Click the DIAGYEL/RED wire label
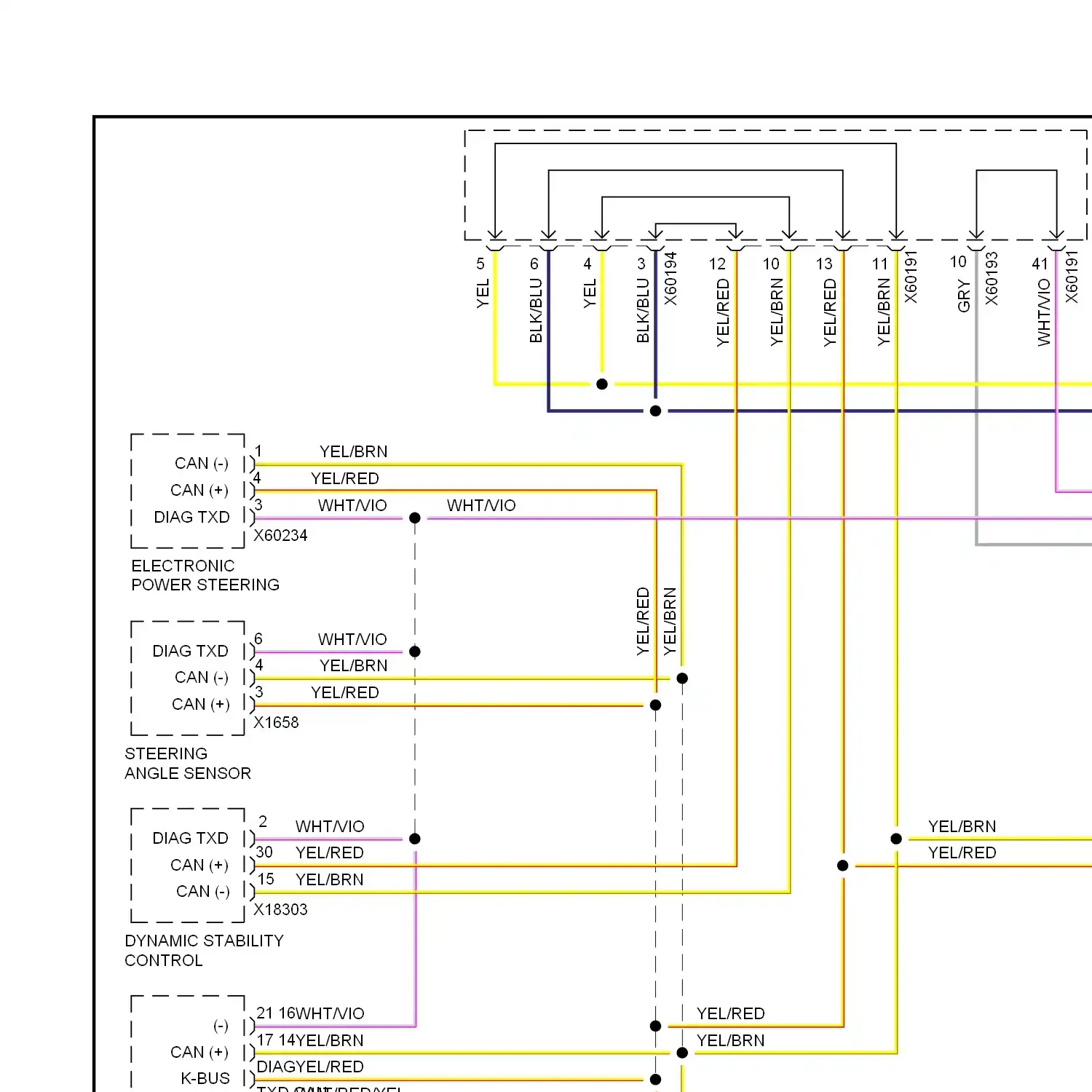The image size is (1092, 1092). [x=310, y=1067]
